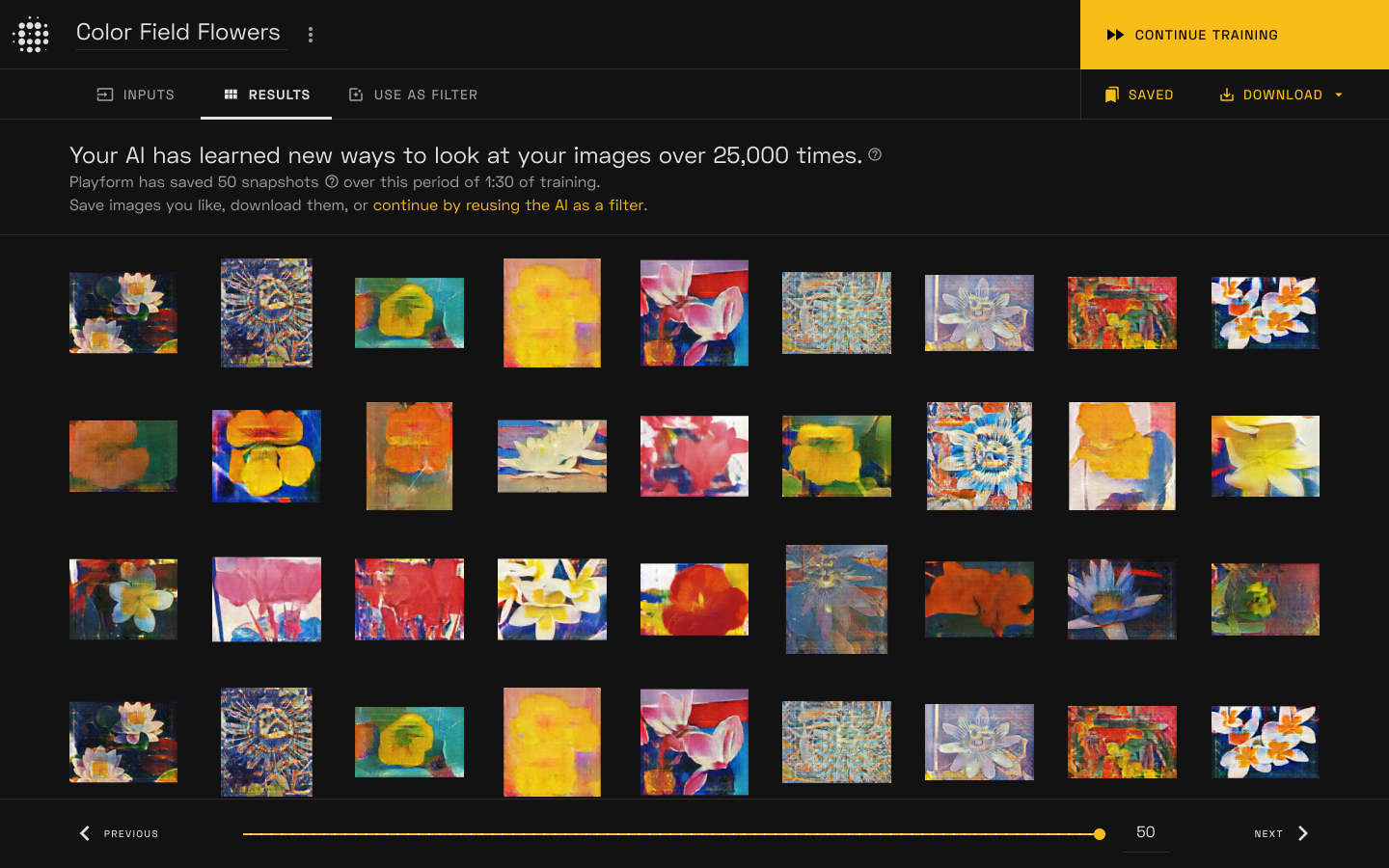Viewport: 1389px width, 868px height.
Task: Click the snapshot number field showing 50
Action: (x=1146, y=832)
